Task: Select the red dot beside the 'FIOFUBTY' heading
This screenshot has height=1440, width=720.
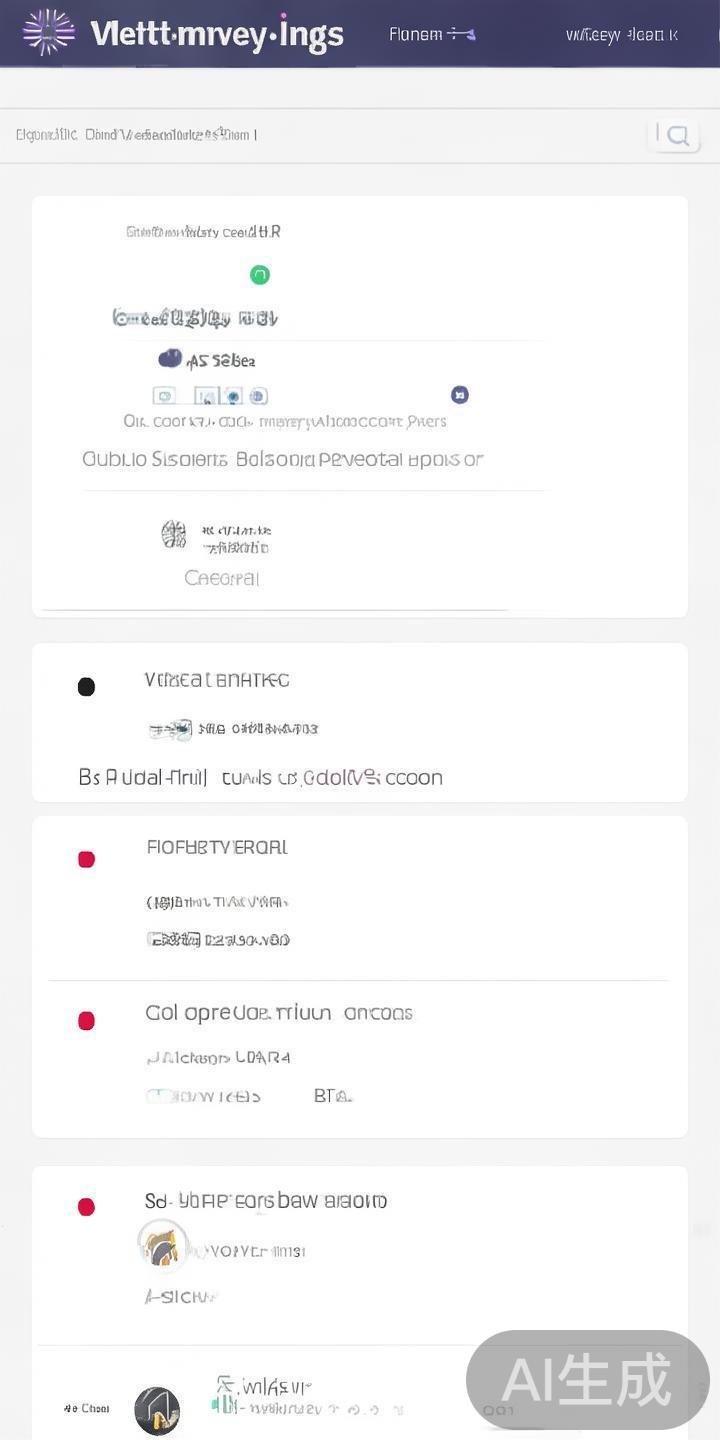Action: point(87,860)
